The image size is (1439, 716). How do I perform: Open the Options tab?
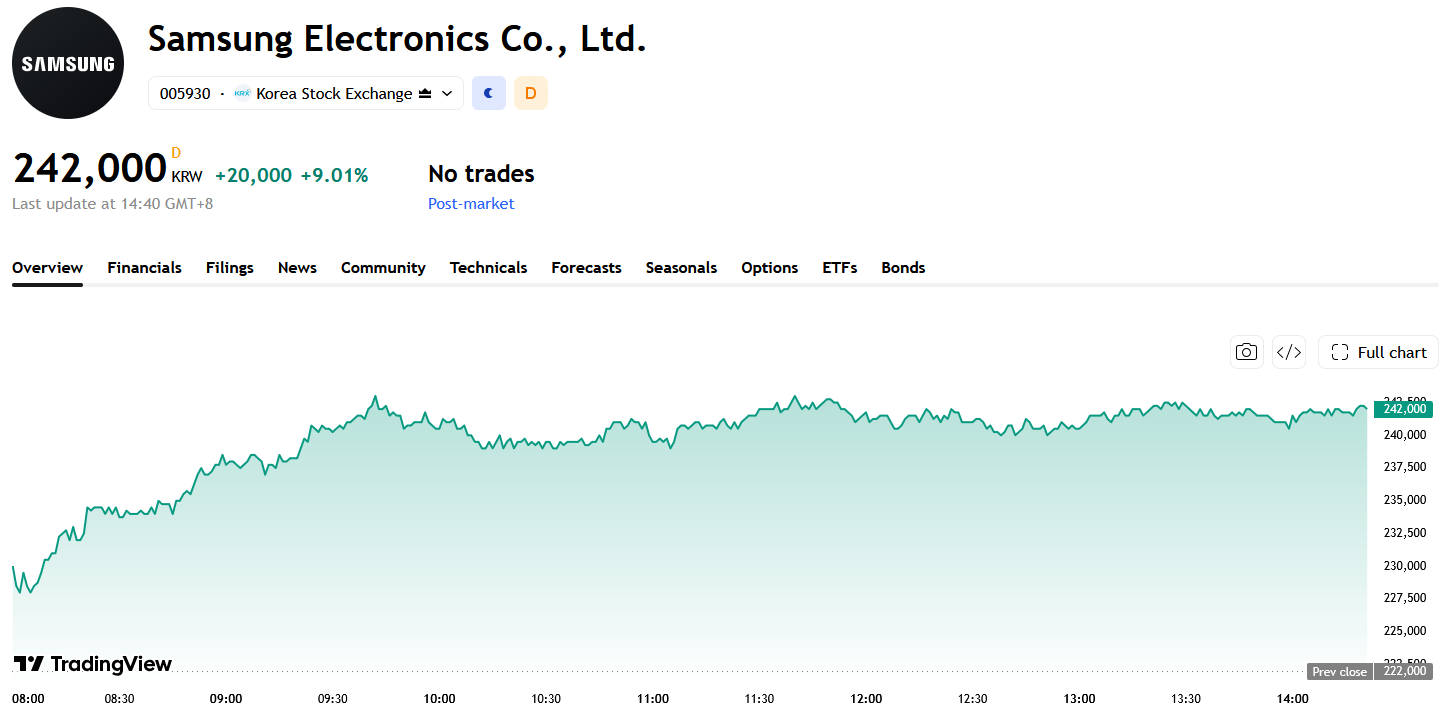point(769,267)
